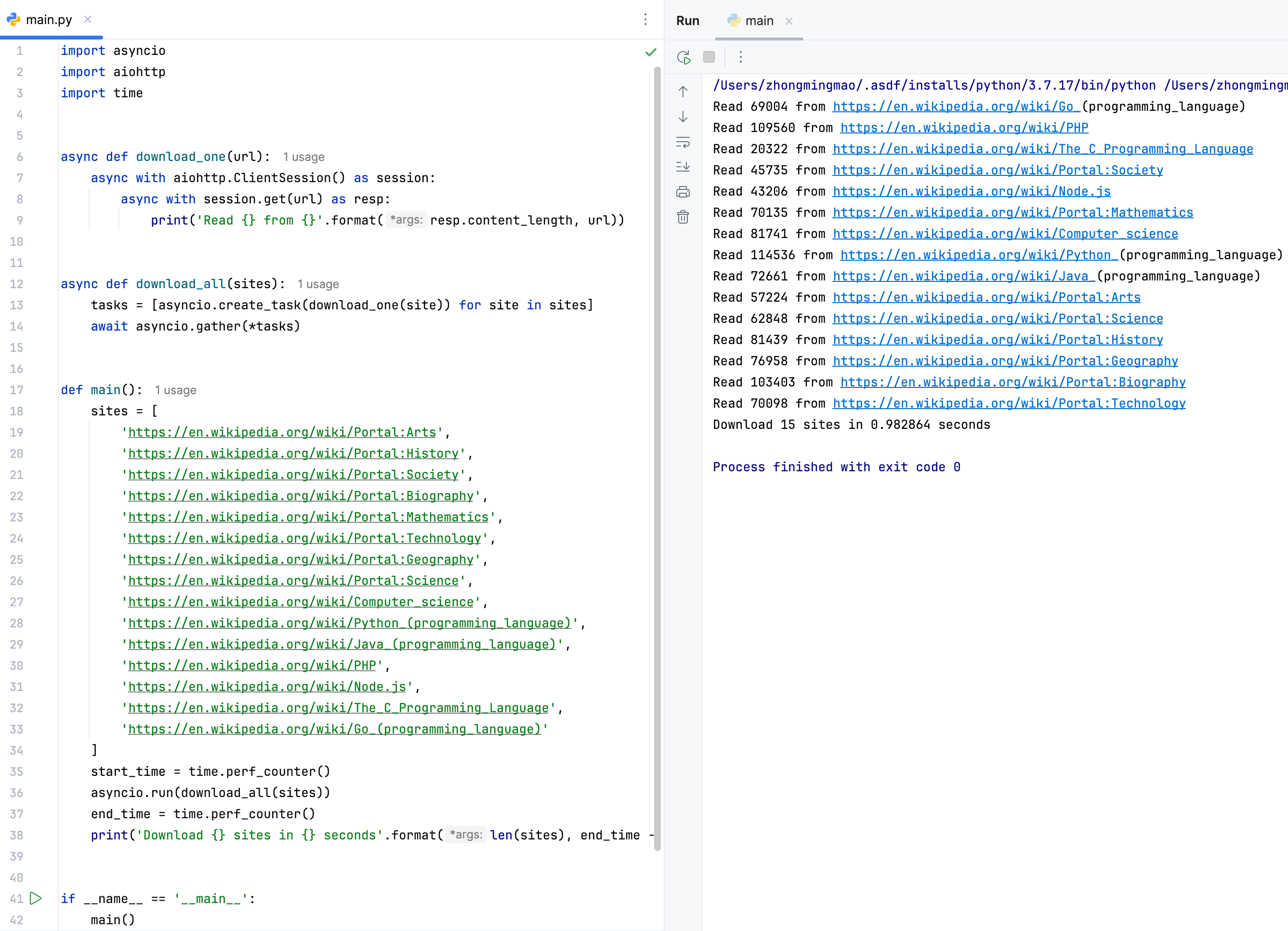The width and height of the screenshot is (1288, 931).
Task: Run script from gutter arrow at line 41
Action: (x=36, y=898)
